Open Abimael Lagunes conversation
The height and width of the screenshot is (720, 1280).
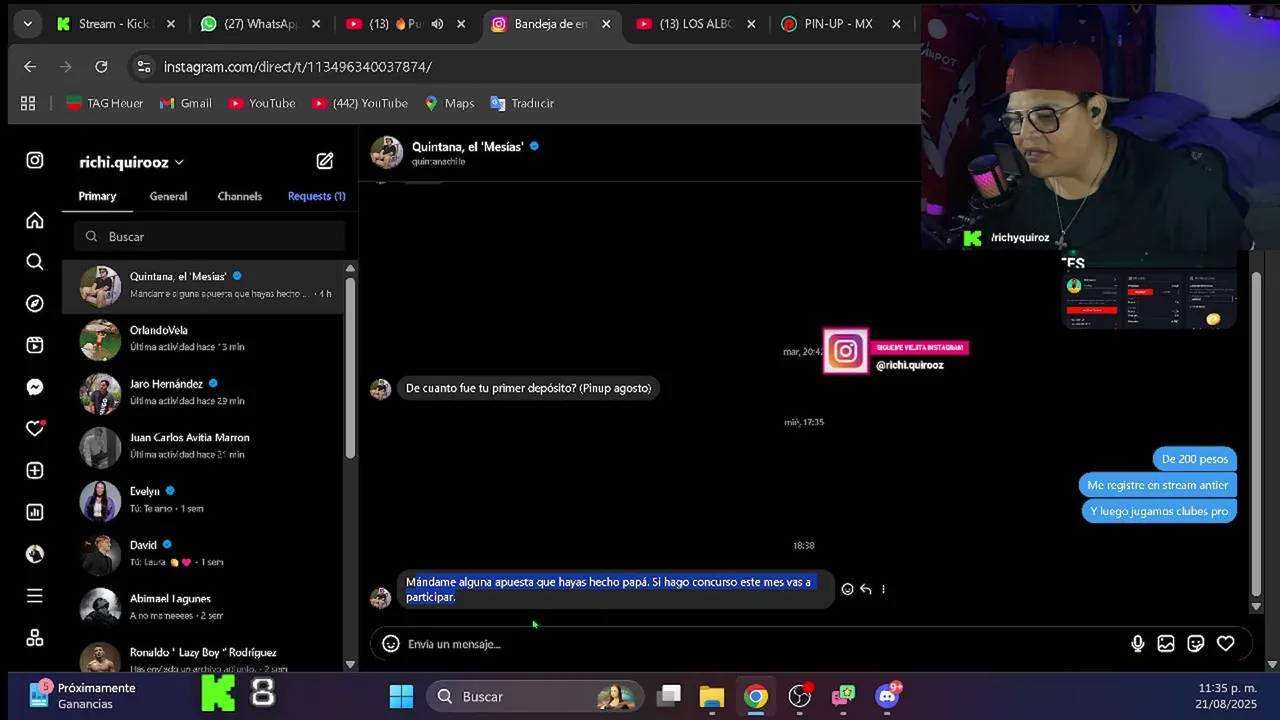203,608
